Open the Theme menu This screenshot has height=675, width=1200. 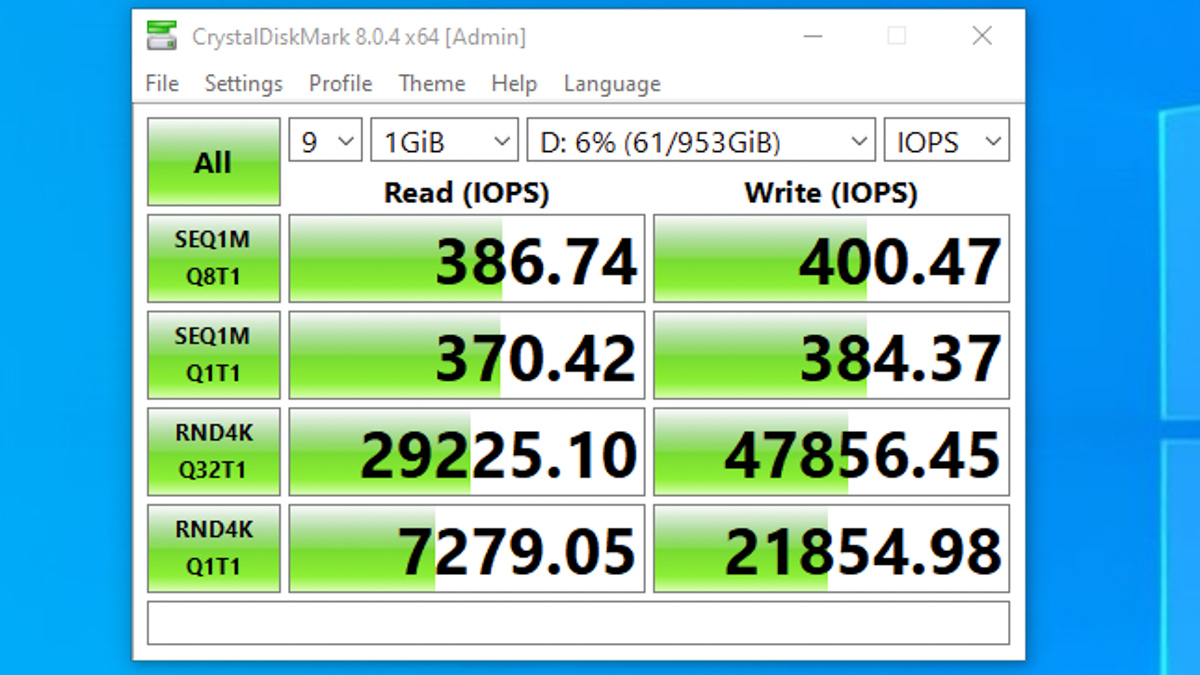coord(432,84)
